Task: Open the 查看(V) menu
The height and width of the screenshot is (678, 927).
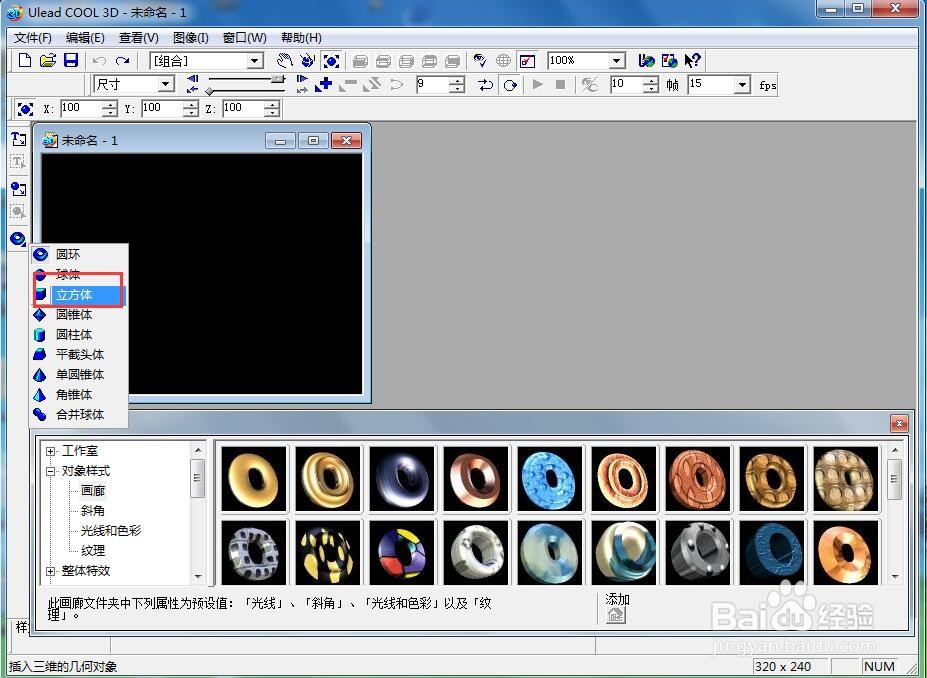Action: pos(139,38)
